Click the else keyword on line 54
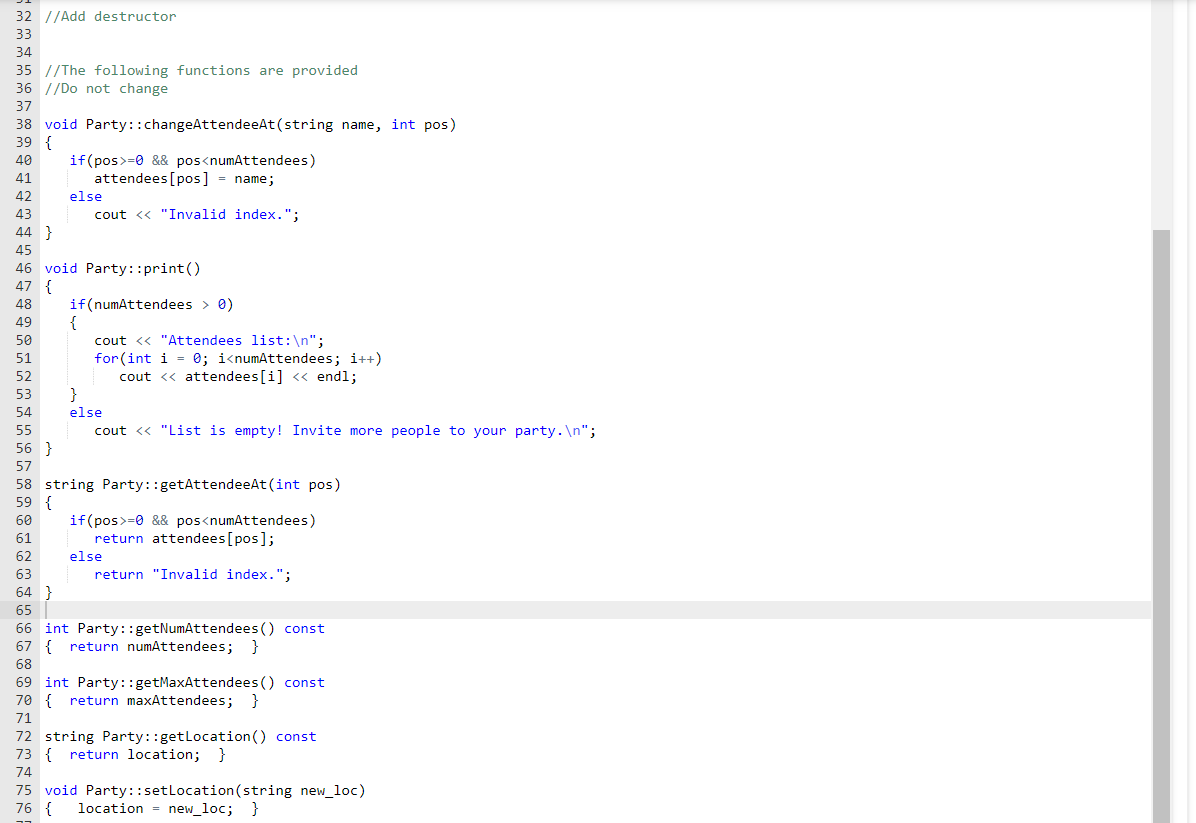Image resolution: width=1196 pixels, height=823 pixels. pos(86,412)
